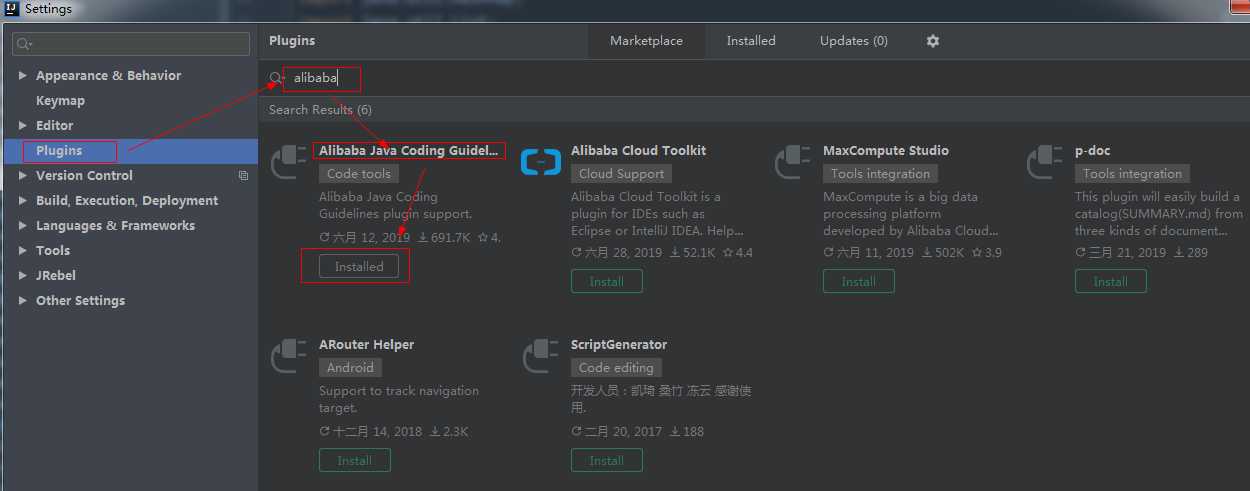This screenshot has width=1250, height=491.
Task: Click p-doc's Tools integration tag
Action: coord(1132,174)
